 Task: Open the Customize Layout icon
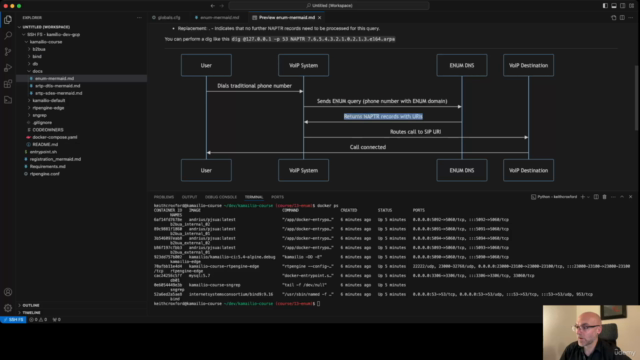(631, 6)
